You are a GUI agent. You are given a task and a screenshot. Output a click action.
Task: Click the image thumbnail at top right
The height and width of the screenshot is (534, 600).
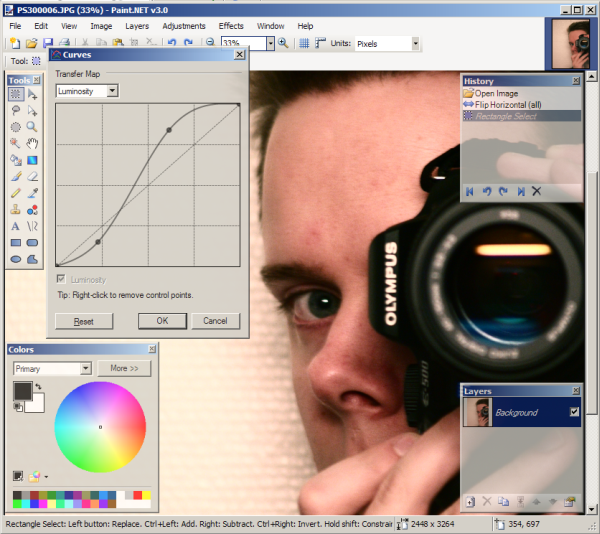pyautogui.click(x=571, y=43)
